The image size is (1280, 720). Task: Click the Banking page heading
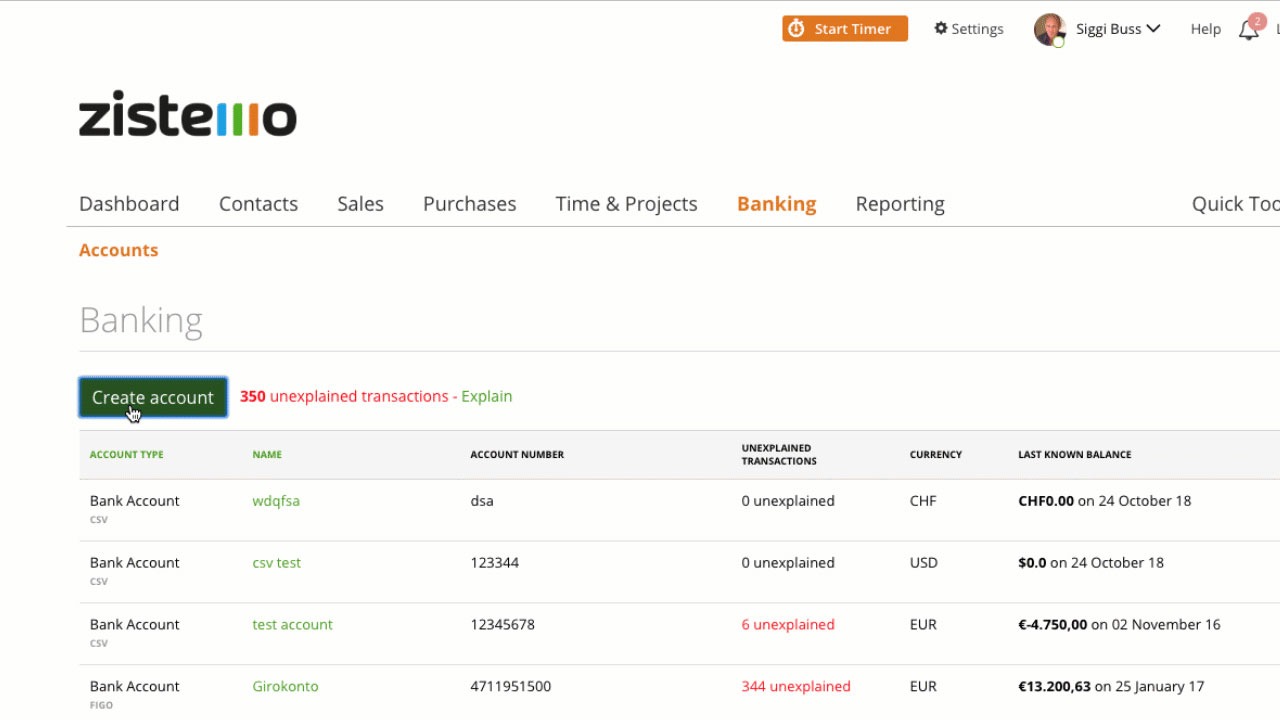pos(141,320)
